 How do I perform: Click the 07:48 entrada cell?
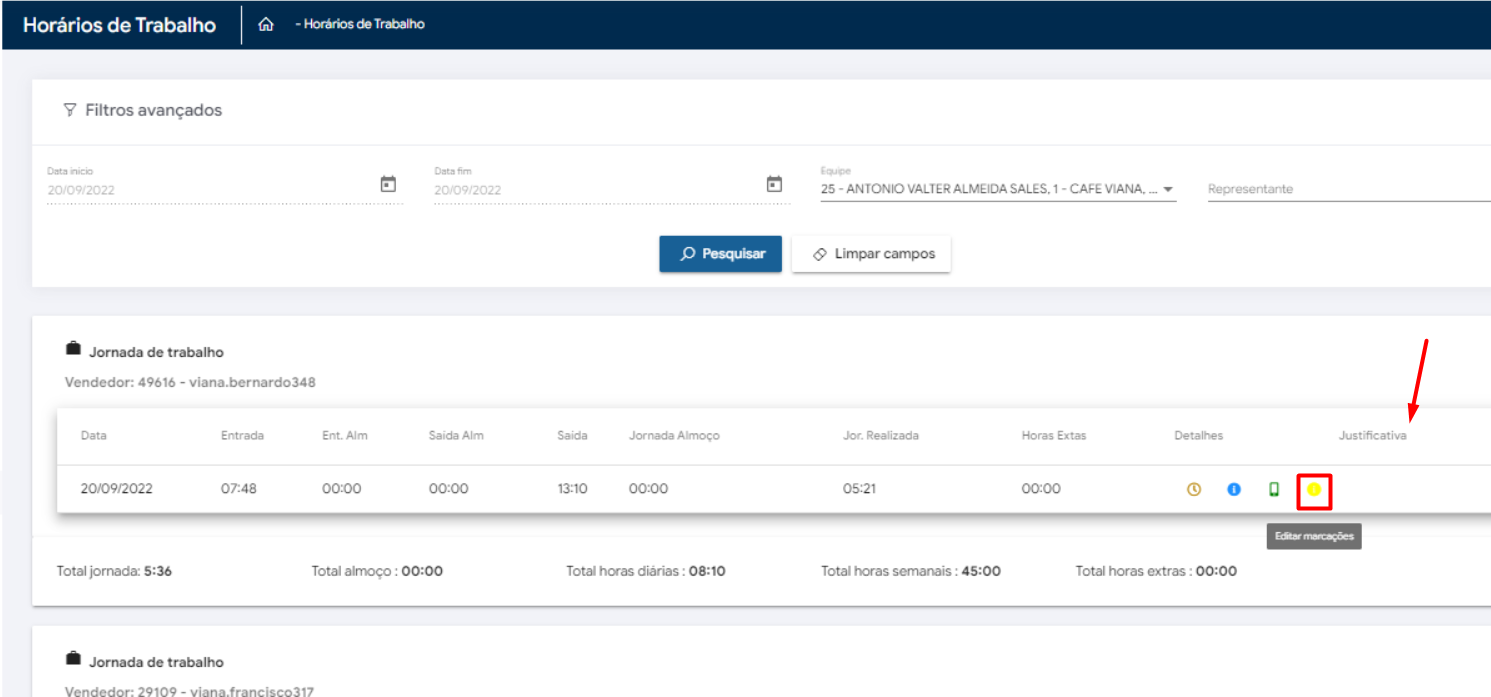[x=238, y=489]
